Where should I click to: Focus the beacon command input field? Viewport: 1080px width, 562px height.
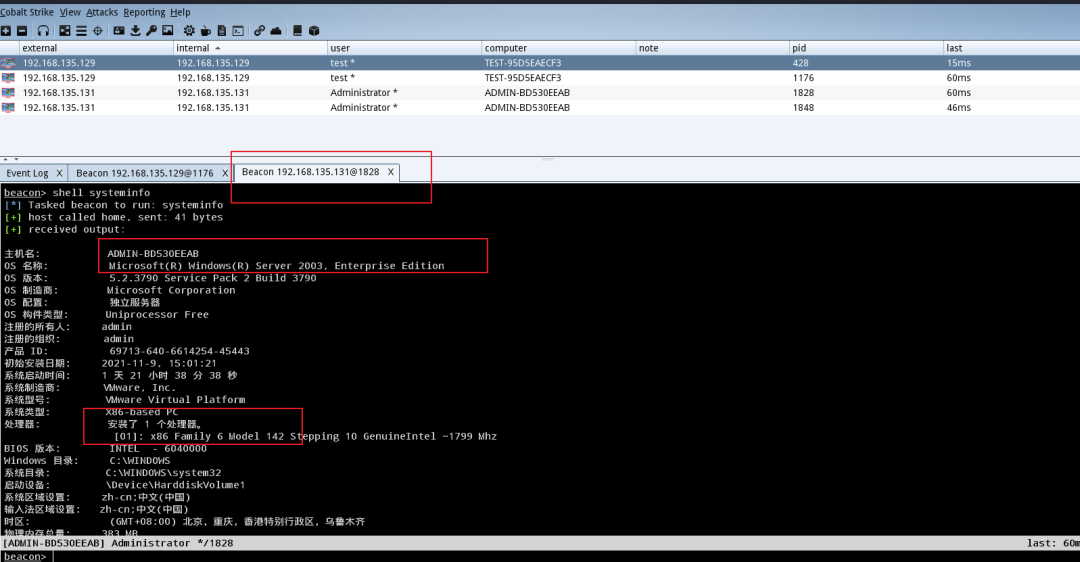(565, 556)
